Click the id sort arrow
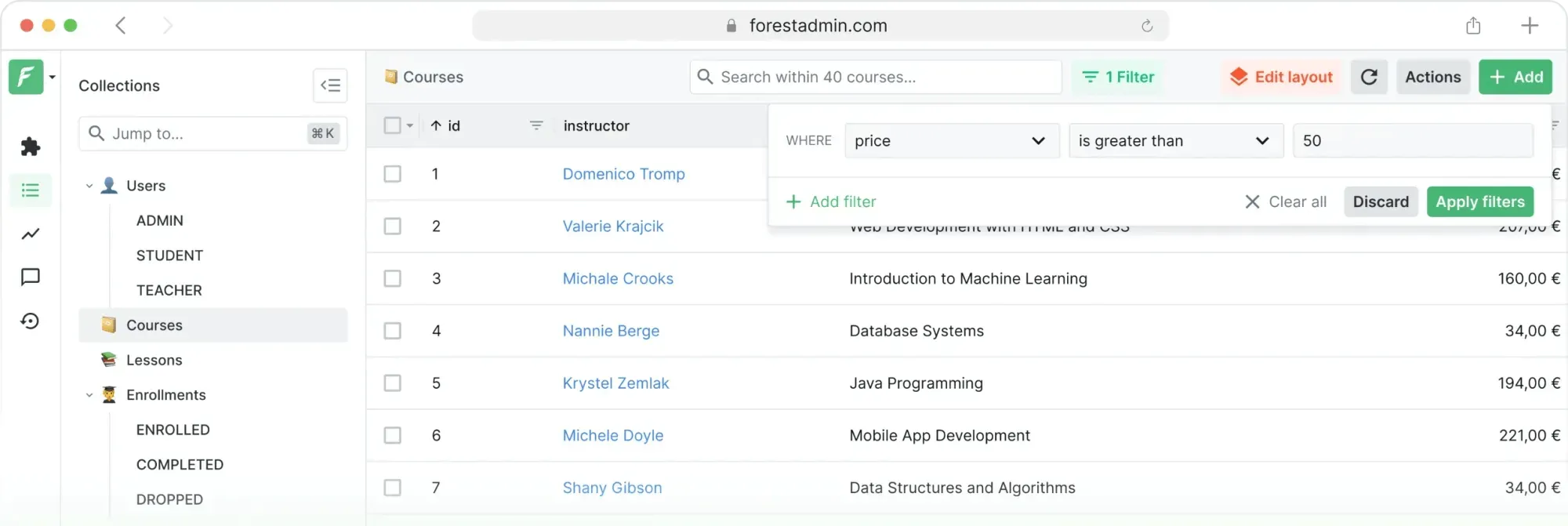 point(436,125)
